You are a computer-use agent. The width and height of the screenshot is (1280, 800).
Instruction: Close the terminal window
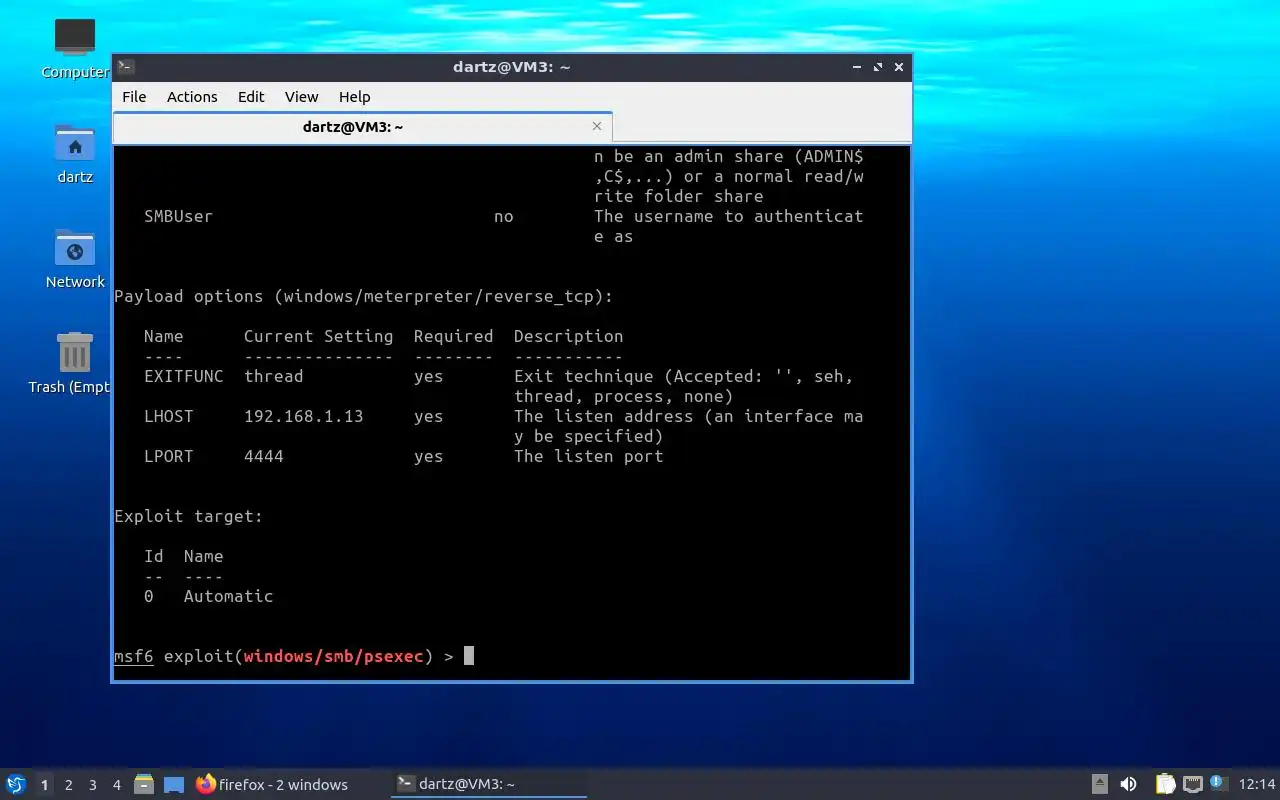click(x=899, y=67)
